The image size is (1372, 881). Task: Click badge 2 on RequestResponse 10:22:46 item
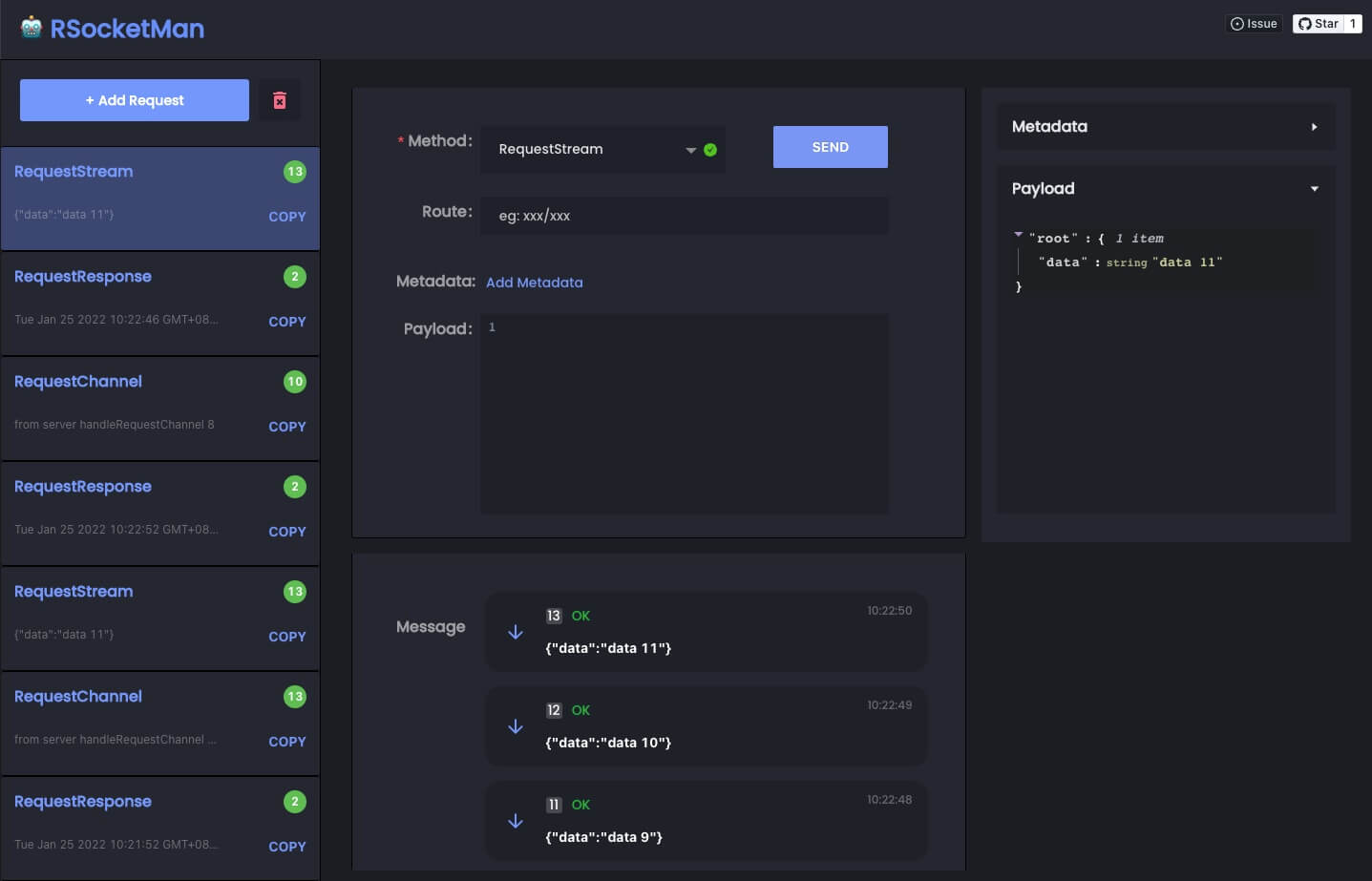295,277
